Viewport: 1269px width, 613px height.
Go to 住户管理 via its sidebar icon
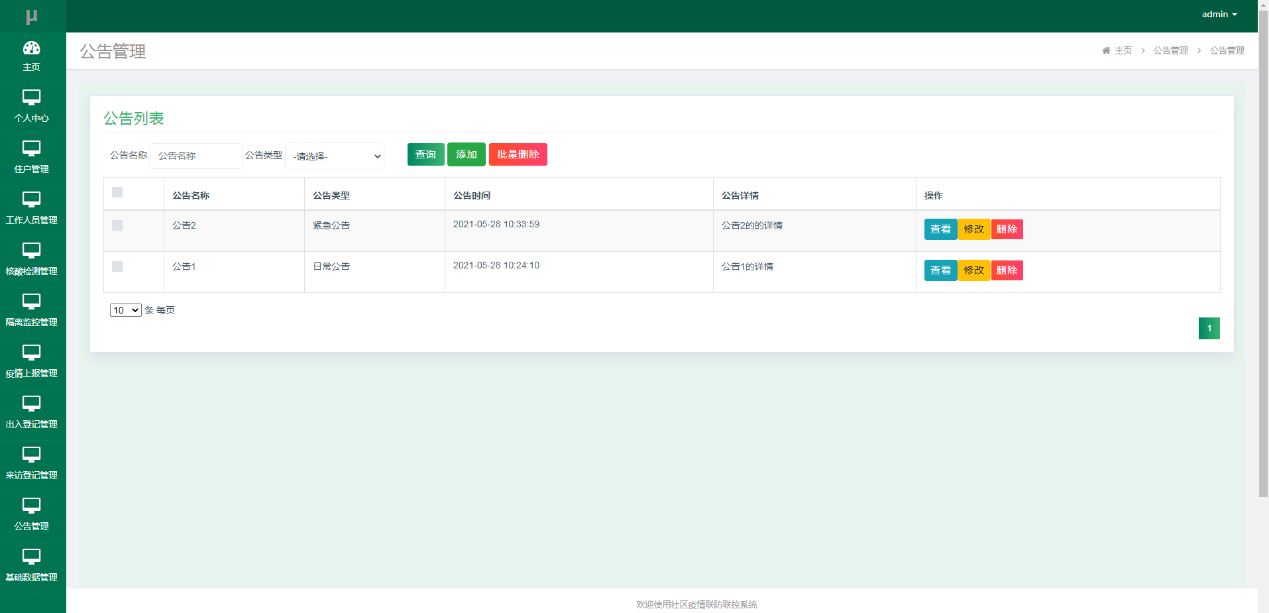point(32,148)
